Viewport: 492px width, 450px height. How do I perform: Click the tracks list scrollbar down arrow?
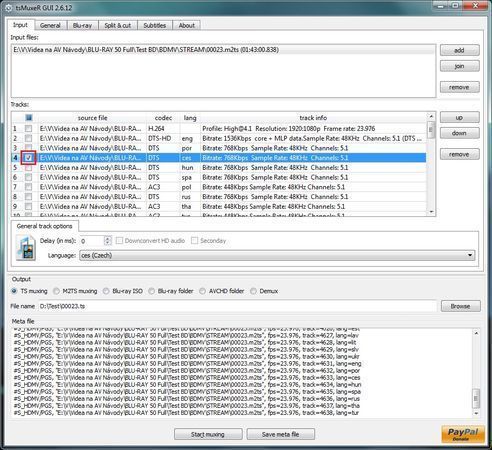point(431,212)
